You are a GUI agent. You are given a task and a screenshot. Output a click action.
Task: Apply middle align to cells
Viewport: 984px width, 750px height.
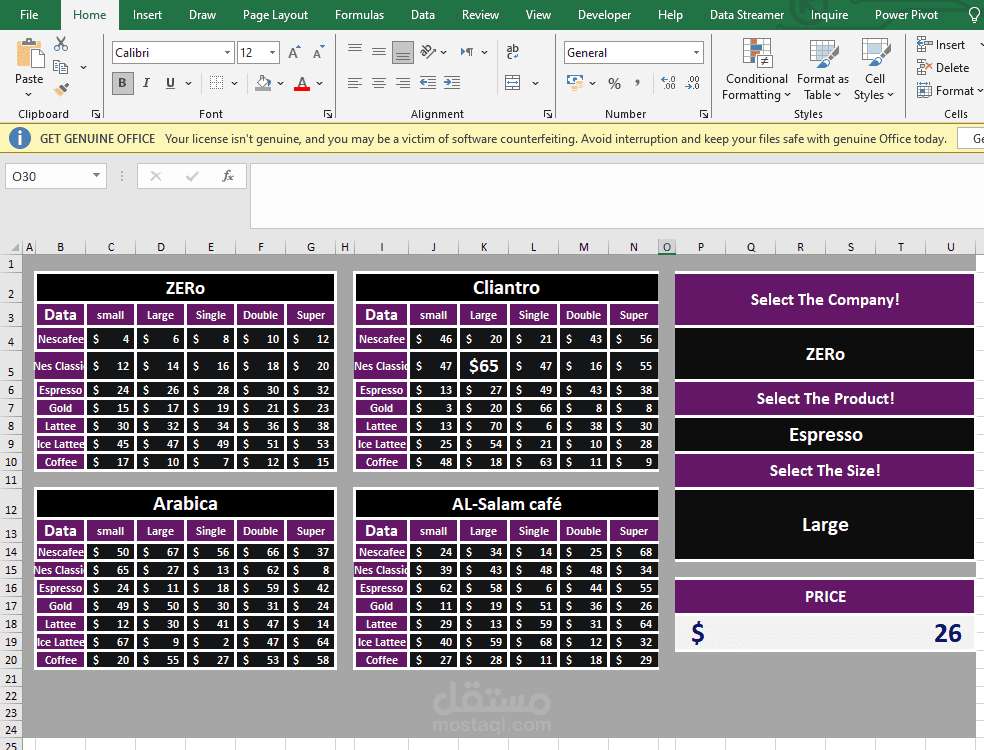pyautogui.click(x=379, y=51)
